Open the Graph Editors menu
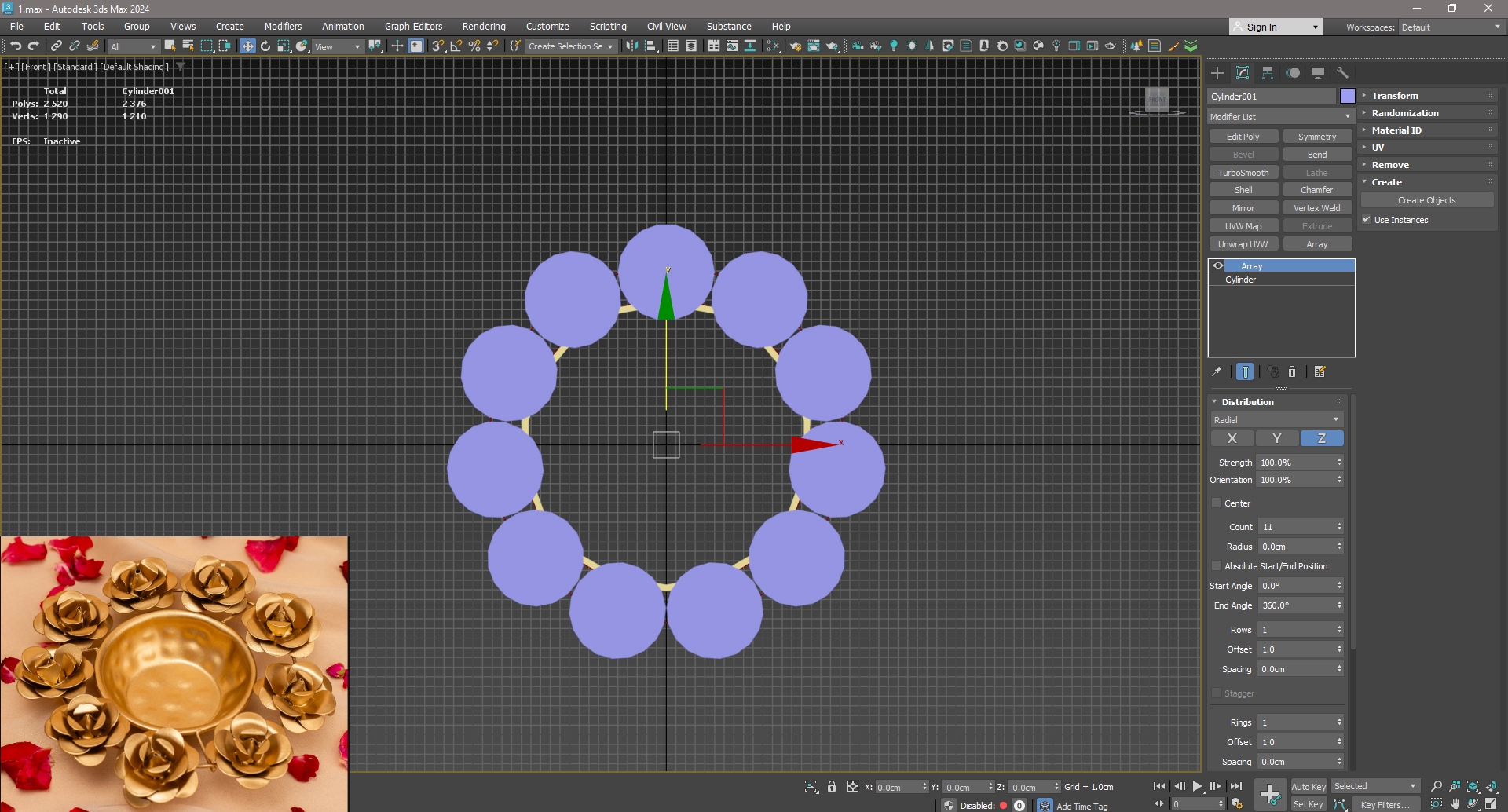This screenshot has height=812, width=1508. pyautogui.click(x=413, y=27)
